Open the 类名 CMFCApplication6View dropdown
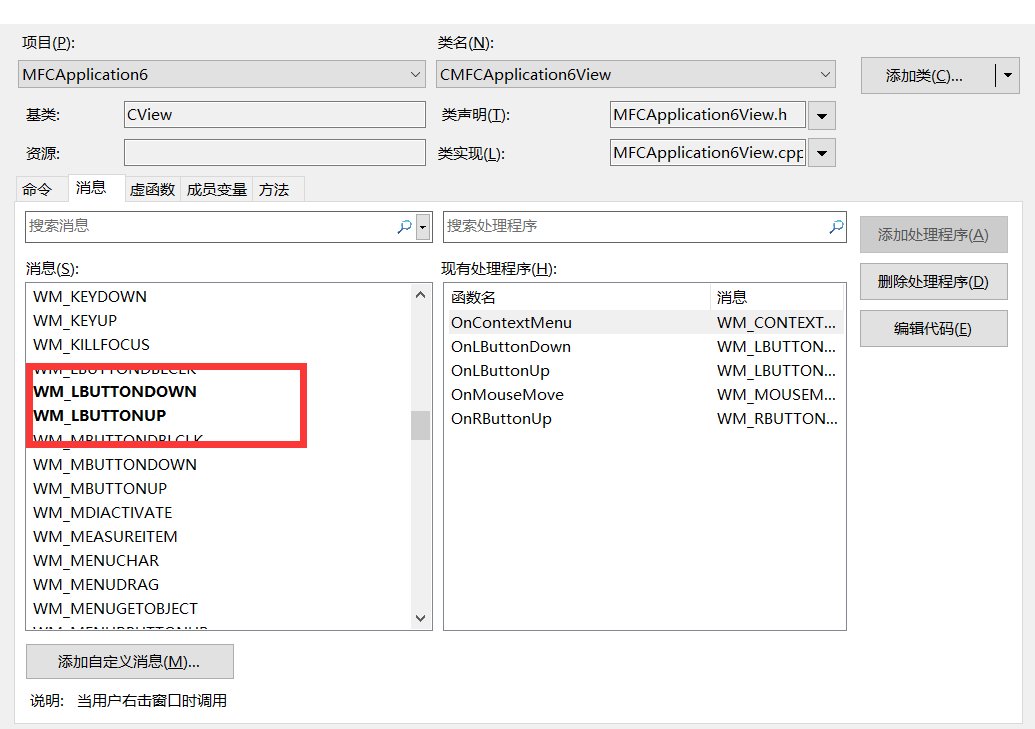 [x=825, y=75]
